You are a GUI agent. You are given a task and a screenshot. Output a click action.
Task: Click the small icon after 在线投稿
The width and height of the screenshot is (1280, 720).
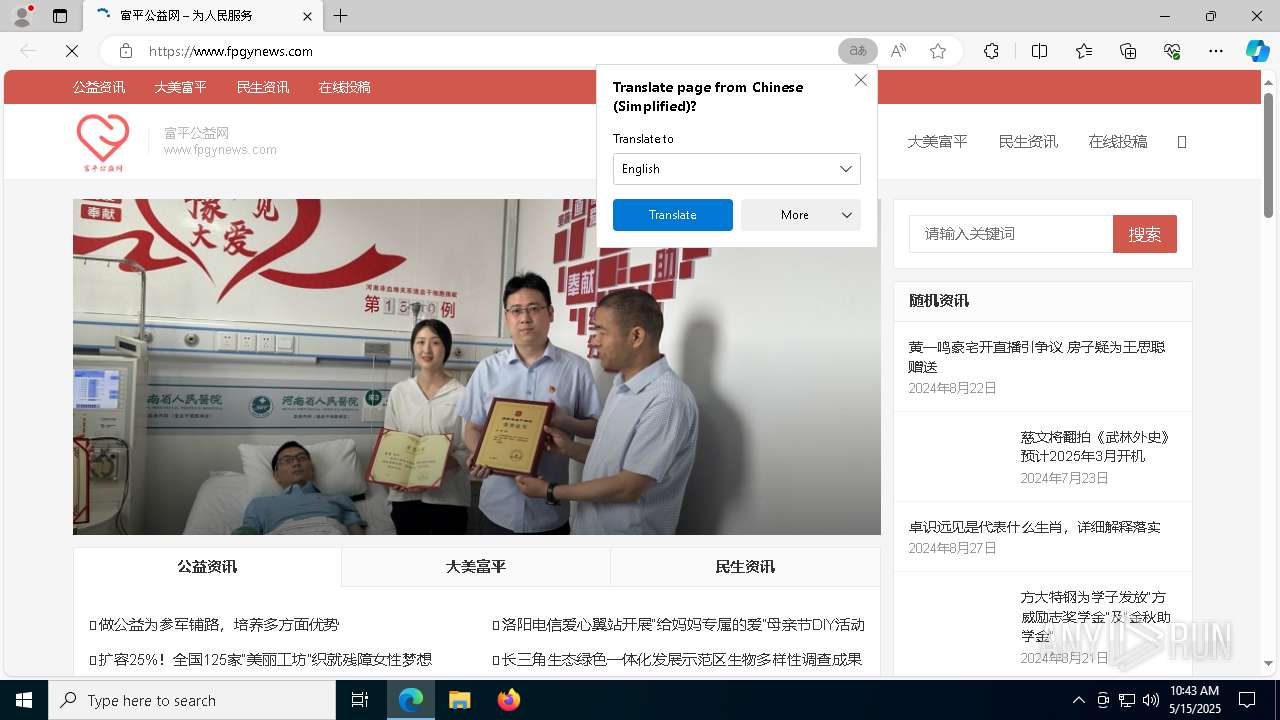click(x=1182, y=142)
